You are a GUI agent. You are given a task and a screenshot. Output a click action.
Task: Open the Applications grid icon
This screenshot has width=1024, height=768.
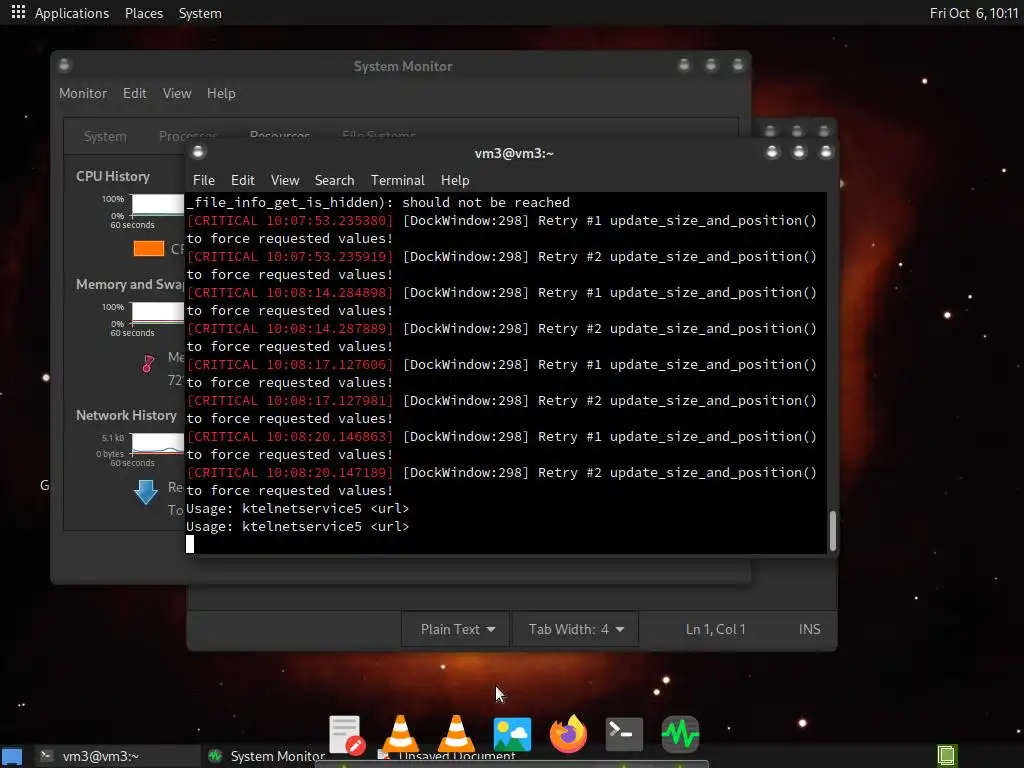tap(18, 12)
